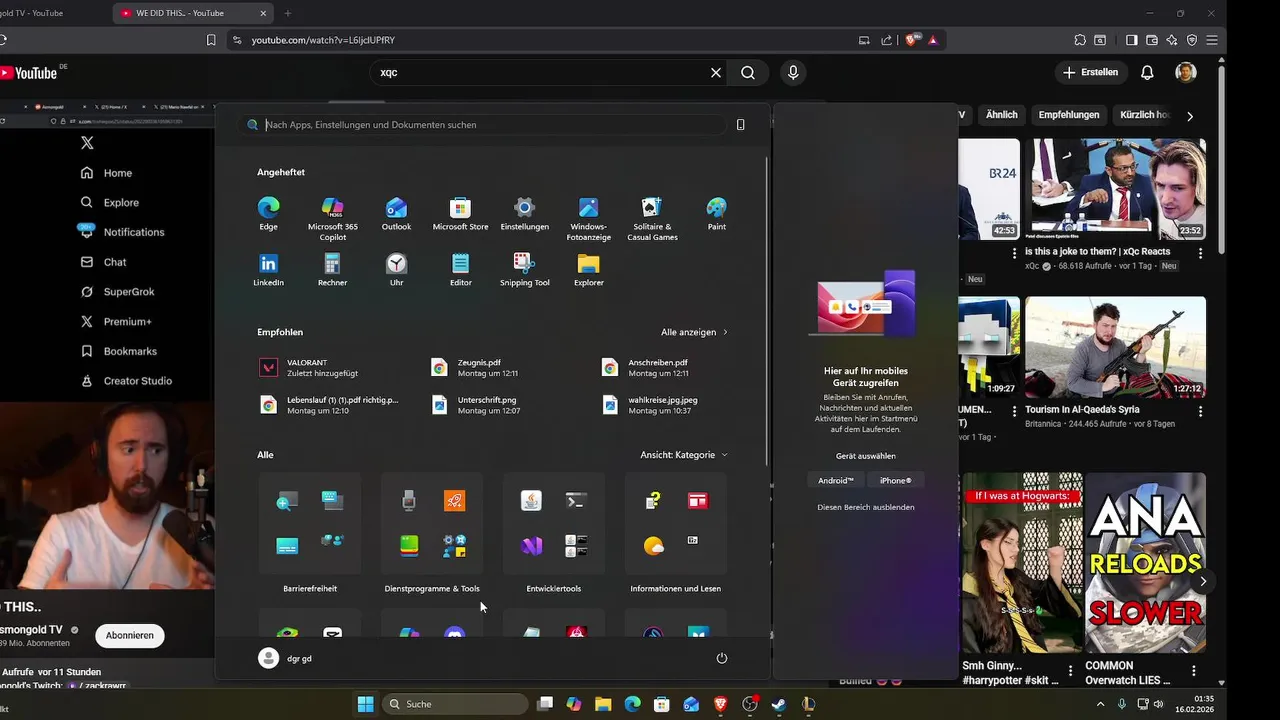Toggle the Brave sidebar panel icon
Image resolution: width=1280 pixels, height=720 pixels.
click(x=1131, y=40)
